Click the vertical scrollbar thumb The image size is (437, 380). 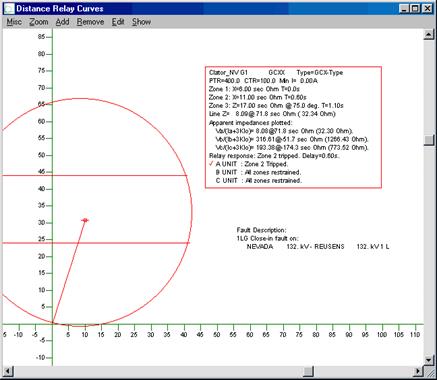pos(429,140)
